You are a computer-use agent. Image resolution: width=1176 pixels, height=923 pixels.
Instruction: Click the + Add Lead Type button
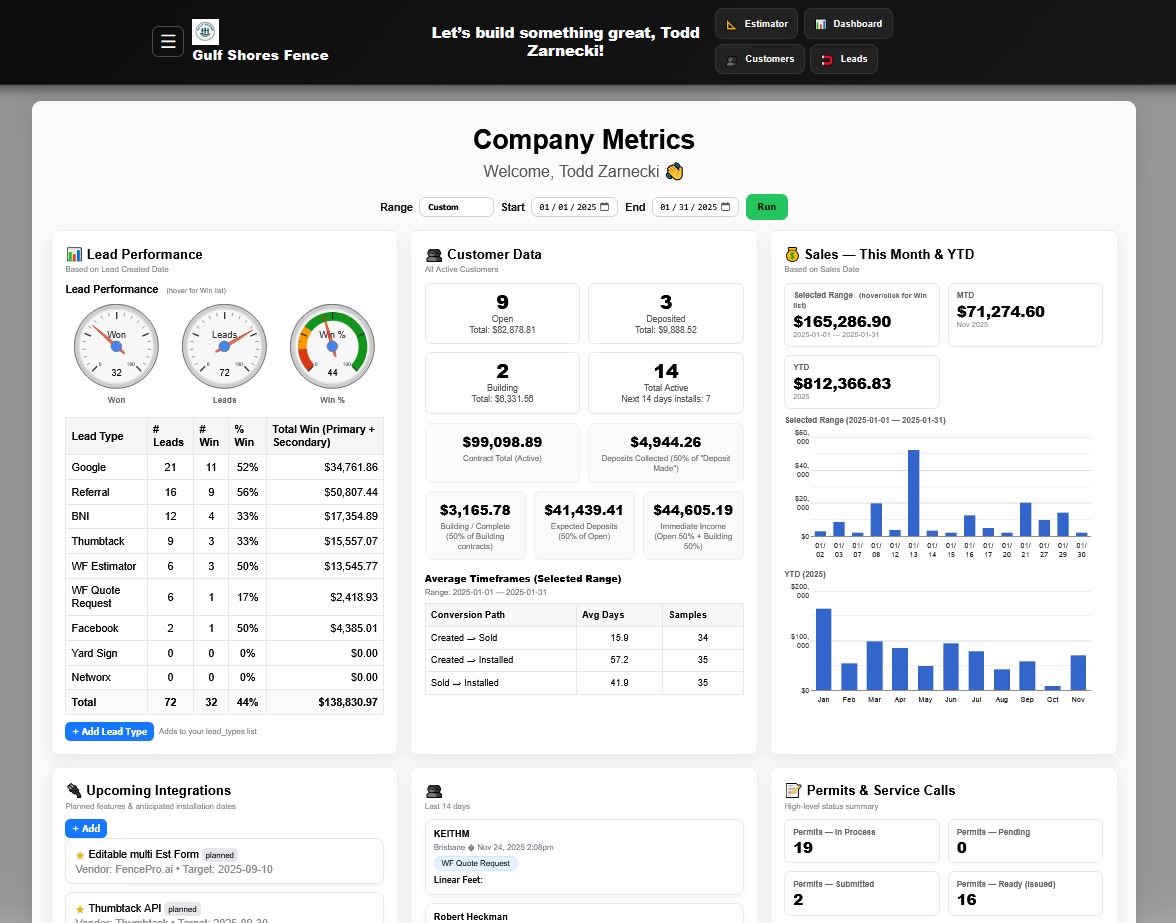(109, 731)
